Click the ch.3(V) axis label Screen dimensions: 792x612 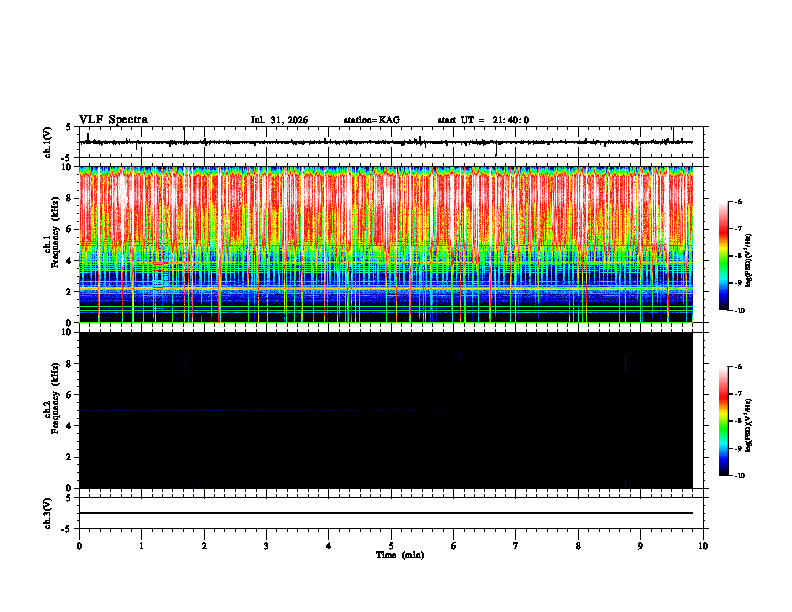49,513
